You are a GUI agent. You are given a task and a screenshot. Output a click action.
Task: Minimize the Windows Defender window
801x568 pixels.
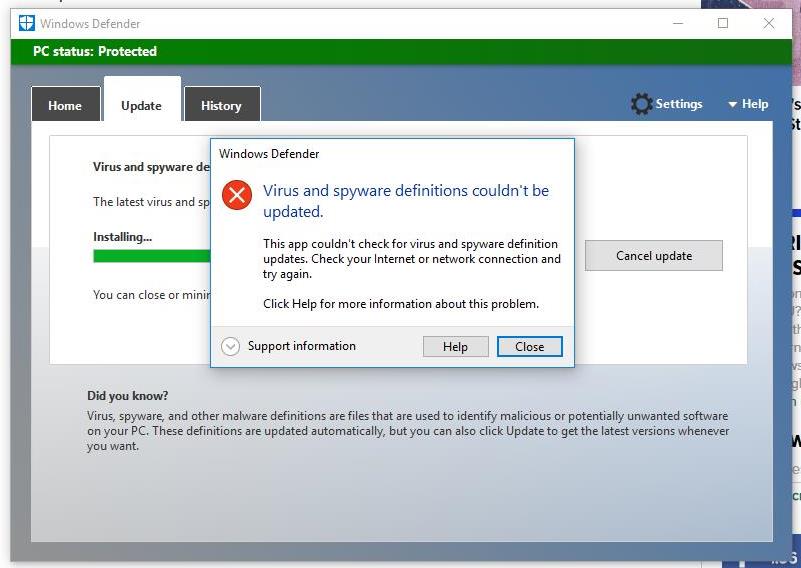click(678, 23)
